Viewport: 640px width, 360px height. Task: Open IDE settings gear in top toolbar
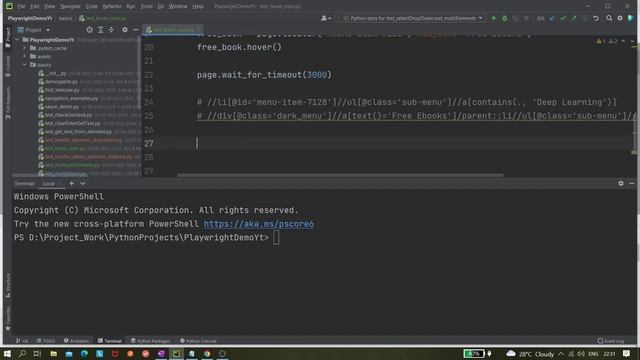[x=620, y=18]
